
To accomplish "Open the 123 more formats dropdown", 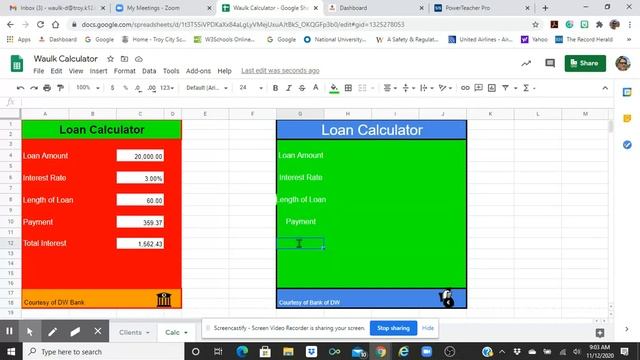I will click(167, 88).
